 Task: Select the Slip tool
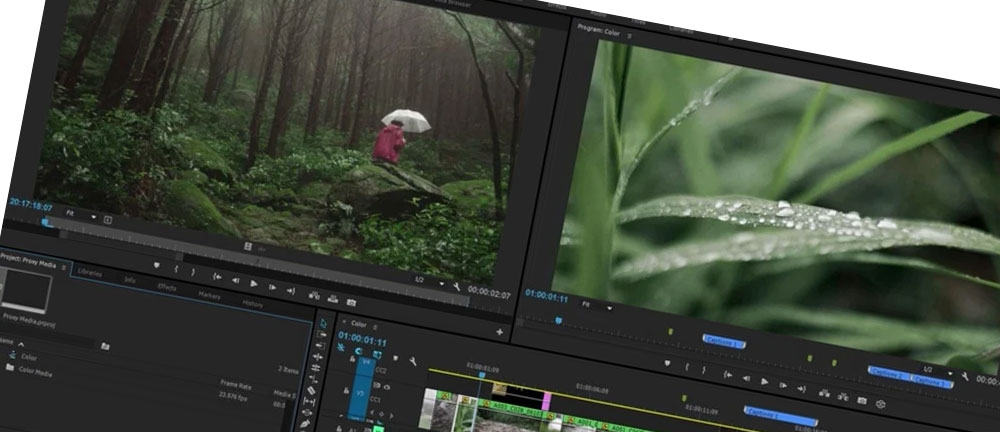(x=309, y=402)
